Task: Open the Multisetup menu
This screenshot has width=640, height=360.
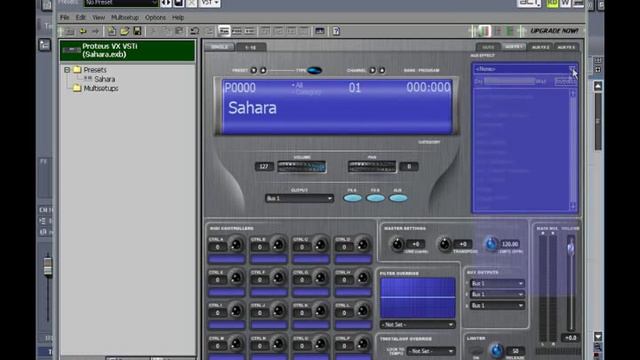Action: click(x=125, y=18)
